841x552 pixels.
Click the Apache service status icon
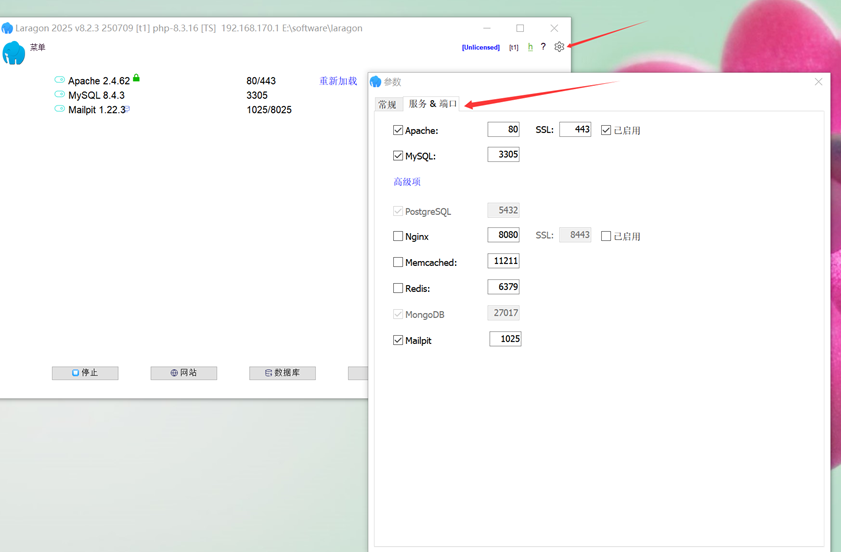60,79
